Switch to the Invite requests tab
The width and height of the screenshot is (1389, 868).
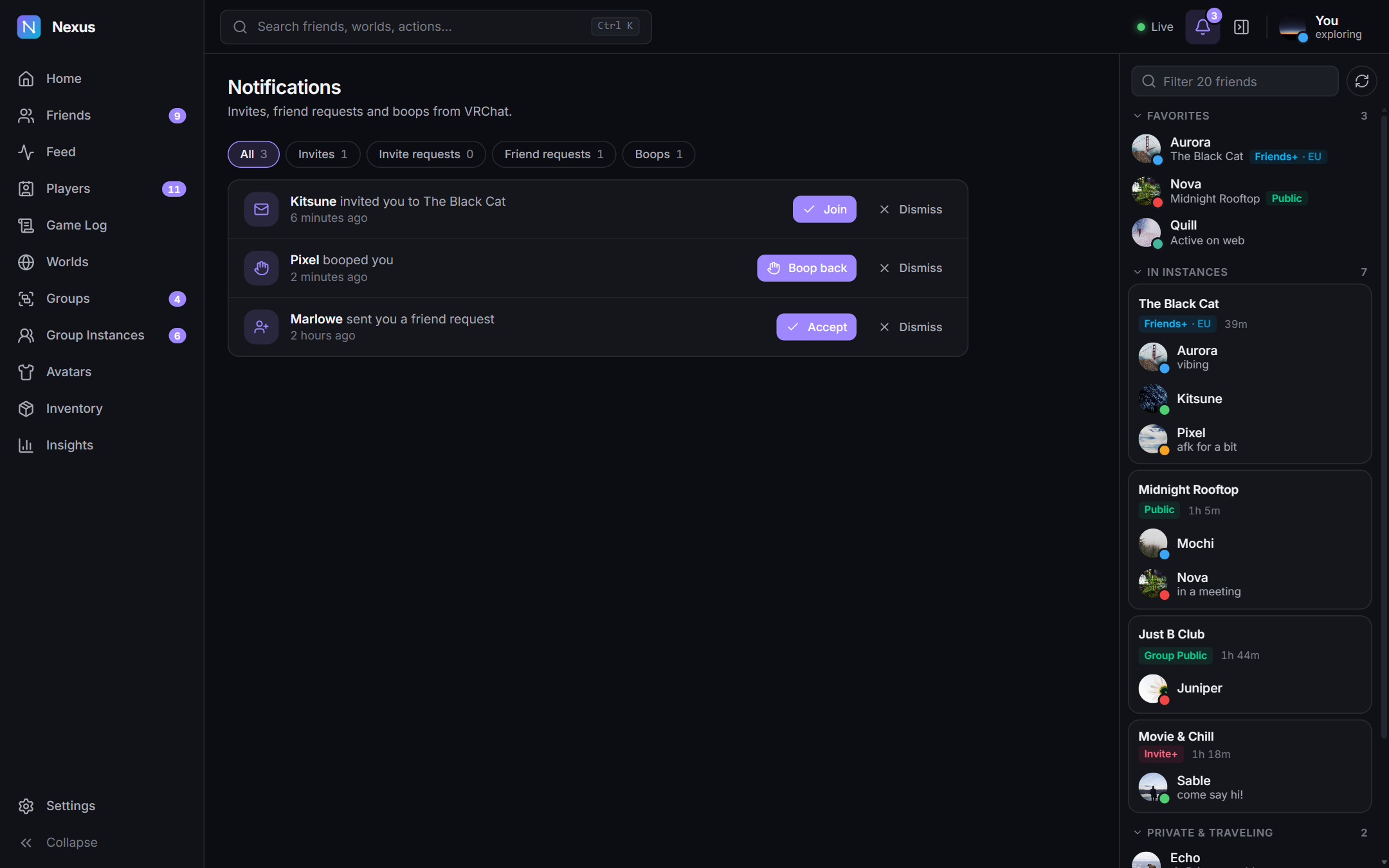426,154
